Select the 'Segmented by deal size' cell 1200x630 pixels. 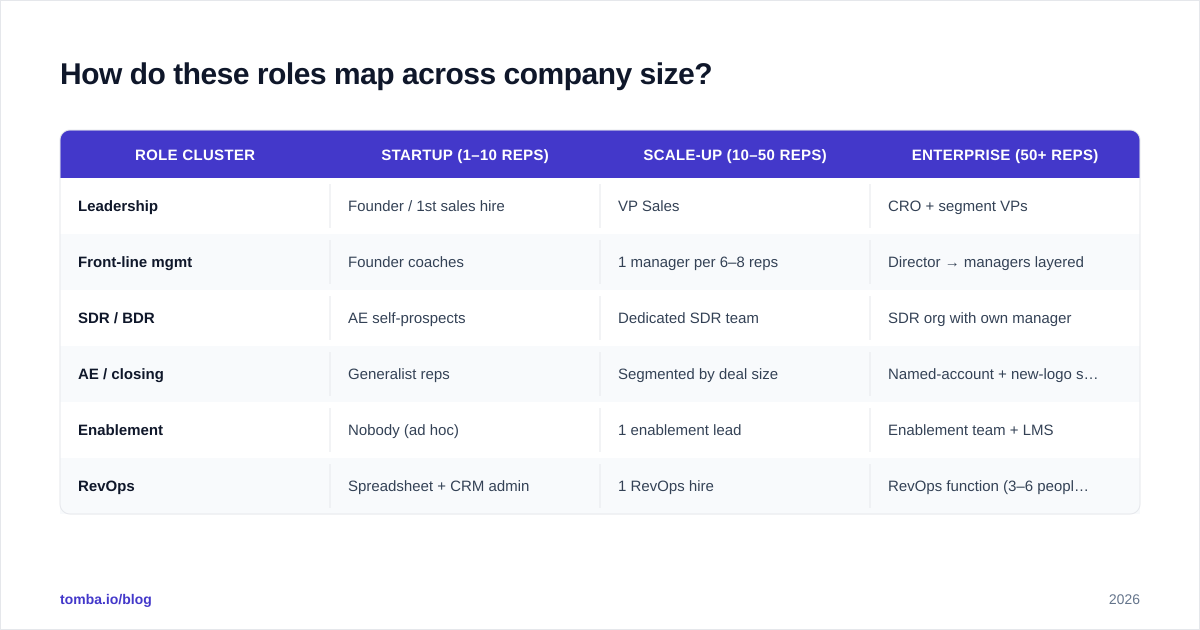(735, 374)
